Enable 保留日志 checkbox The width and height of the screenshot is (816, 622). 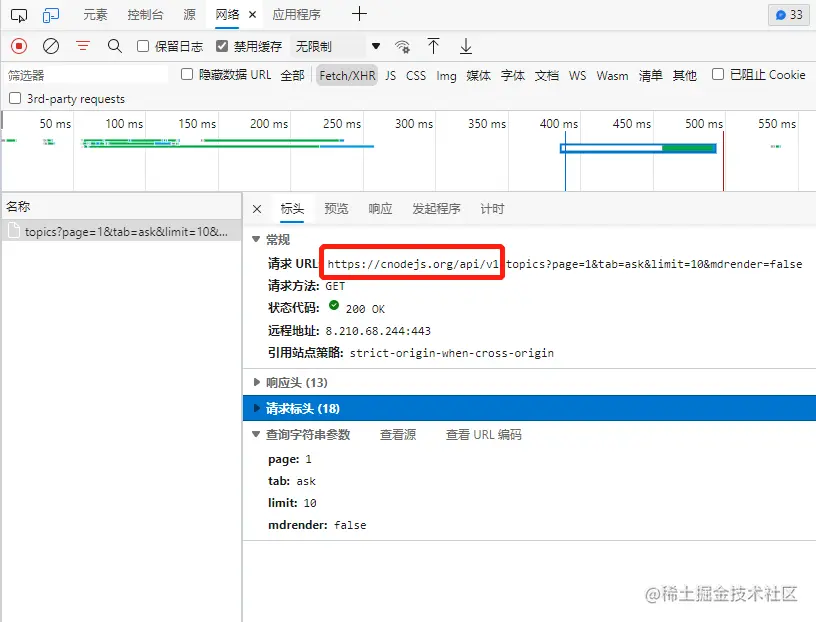click(143, 46)
